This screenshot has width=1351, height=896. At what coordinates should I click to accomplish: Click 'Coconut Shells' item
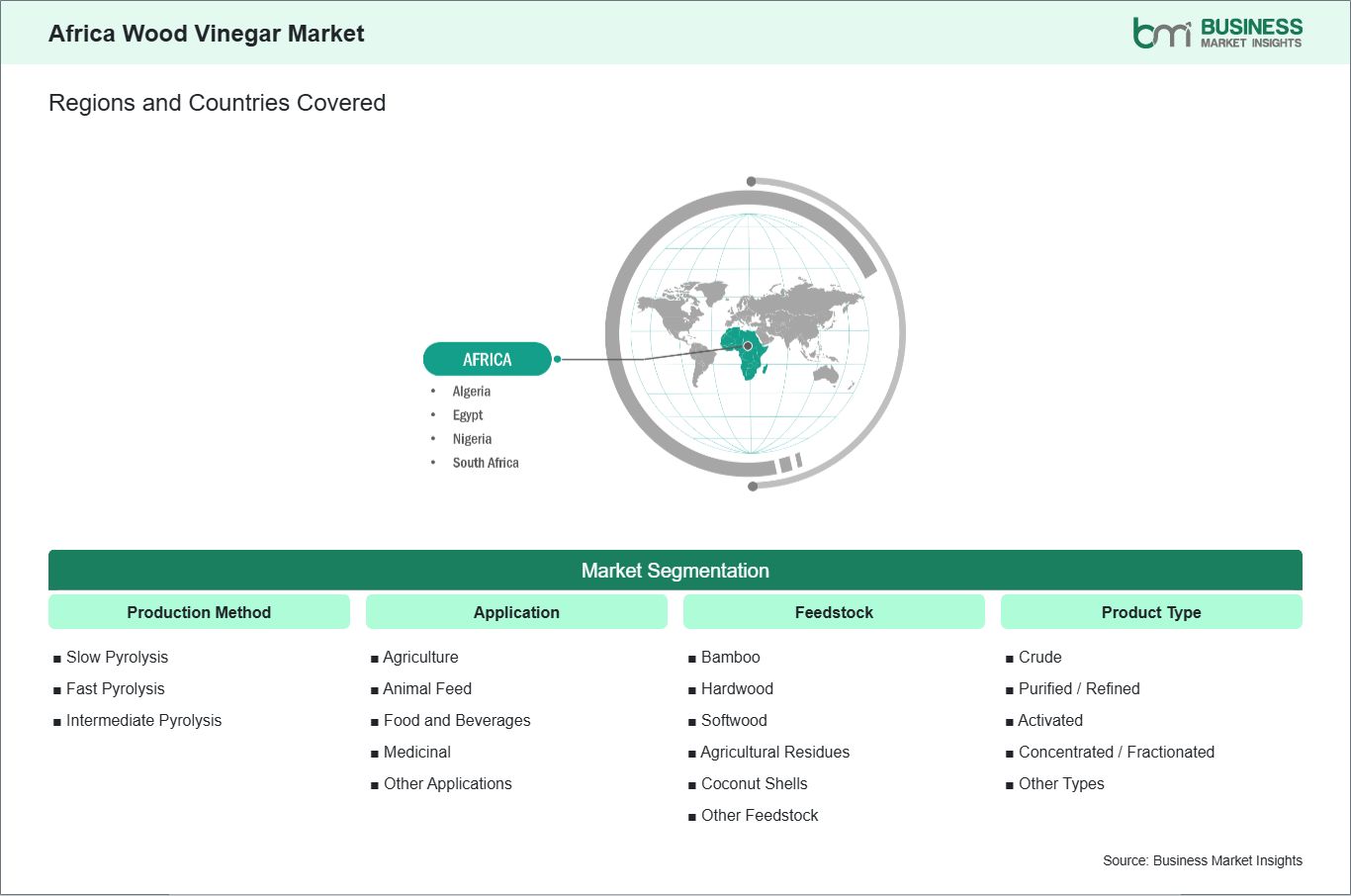[x=755, y=783]
